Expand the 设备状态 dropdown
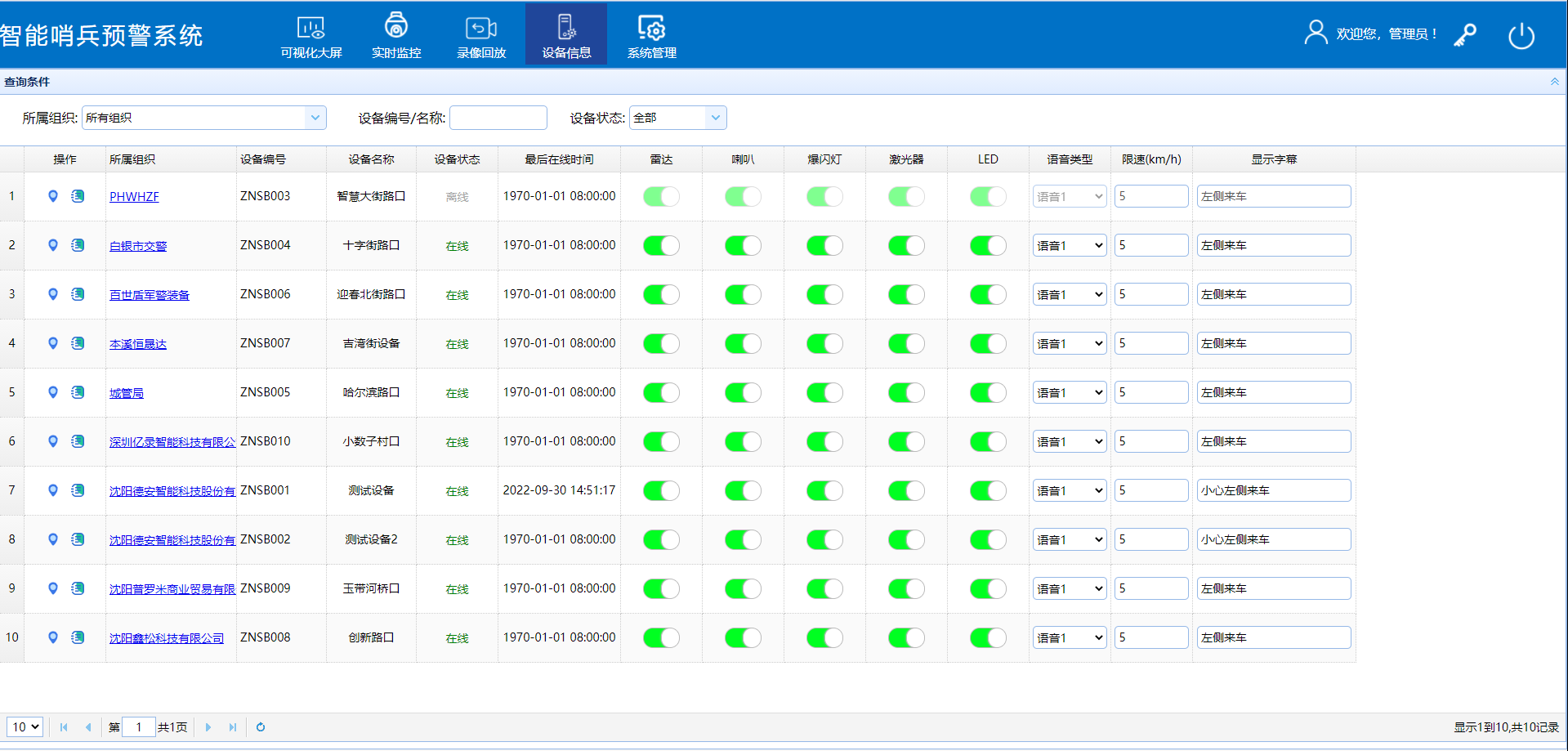 [x=715, y=118]
